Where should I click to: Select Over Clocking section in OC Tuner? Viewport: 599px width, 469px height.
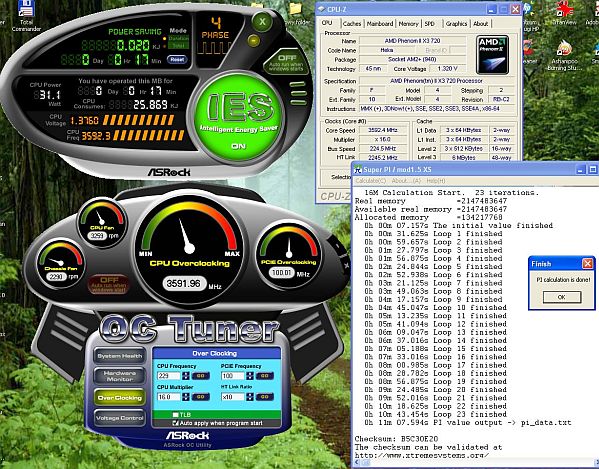click(120, 398)
